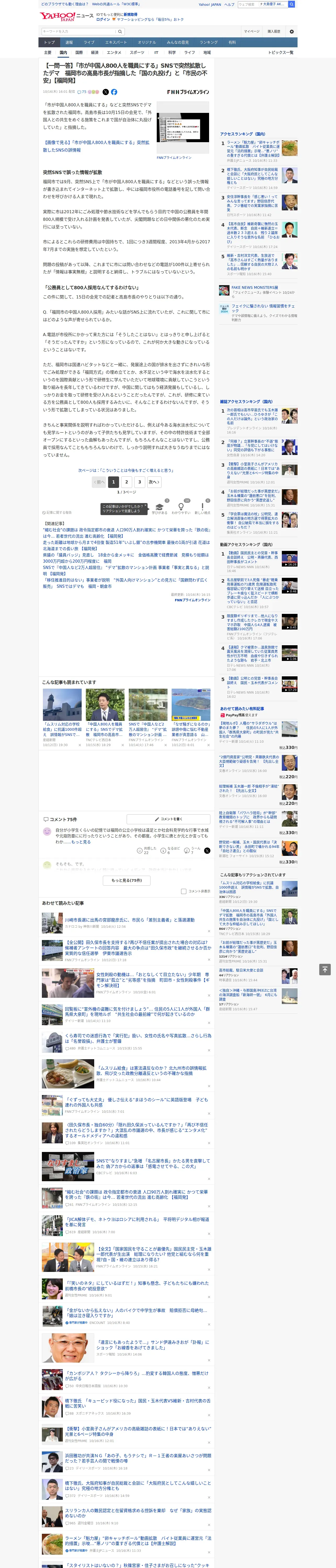Share the first comment on X
This screenshot has height=1568, width=336.
pos(207,850)
